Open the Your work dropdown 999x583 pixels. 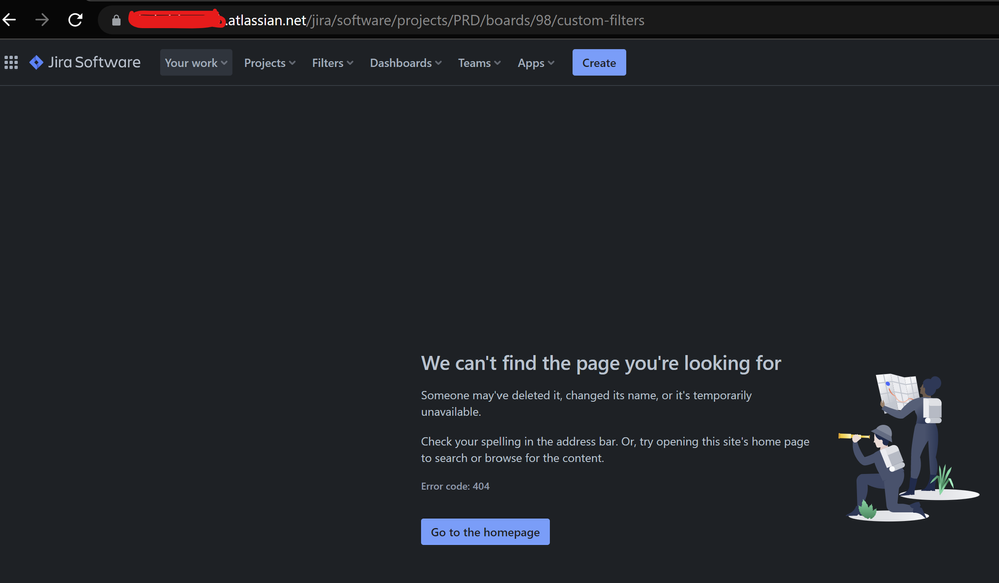pyautogui.click(x=196, y=62)
